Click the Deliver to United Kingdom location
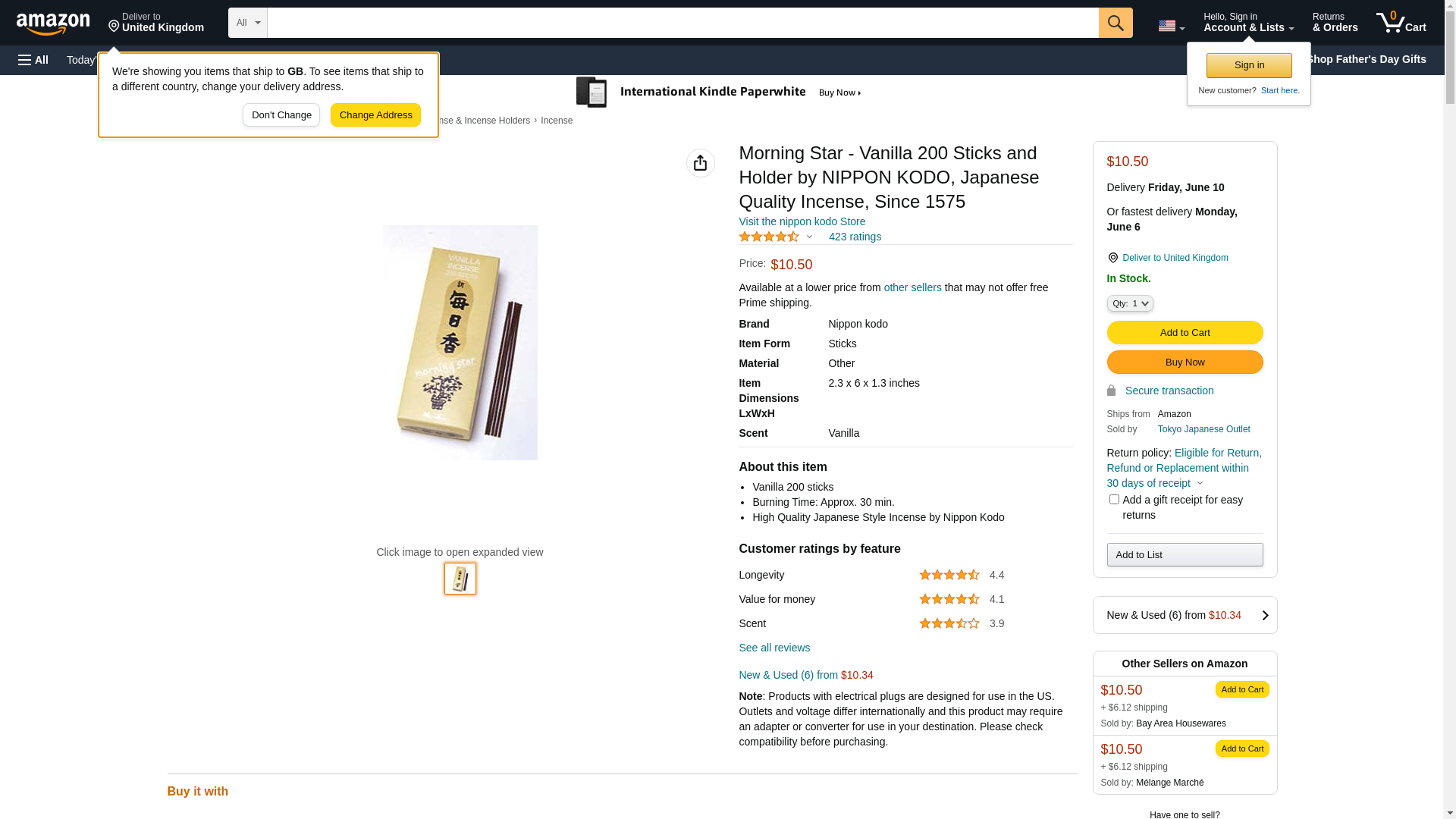Screen dimensions: 1456x819 (x=156, y=23)
